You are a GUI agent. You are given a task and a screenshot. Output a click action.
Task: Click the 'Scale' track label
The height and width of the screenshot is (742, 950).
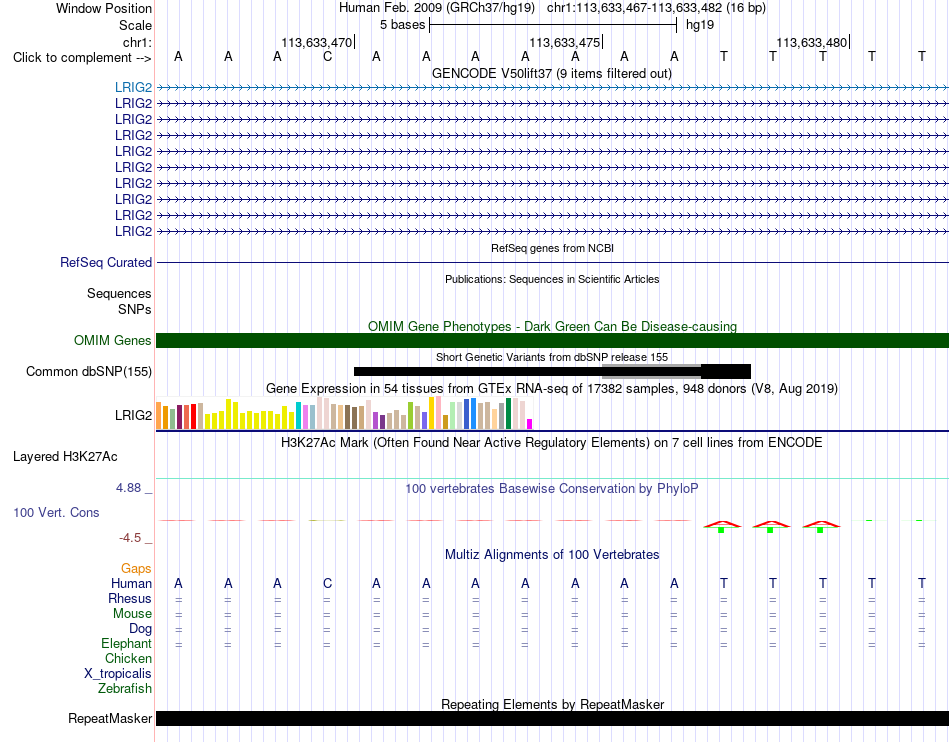(x=135, y=25)
